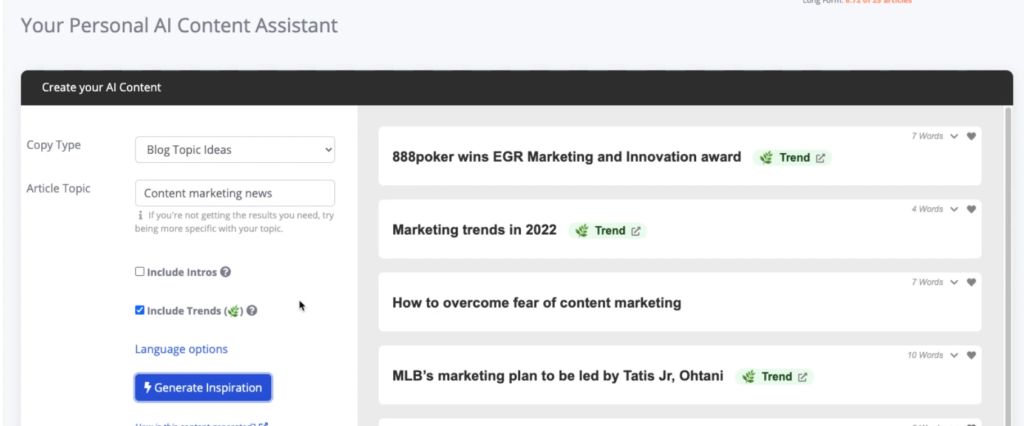Open the Copy Type dropdown
Image resolution: width=1024 pixels, height=426 pixels.
coord(235,150)
